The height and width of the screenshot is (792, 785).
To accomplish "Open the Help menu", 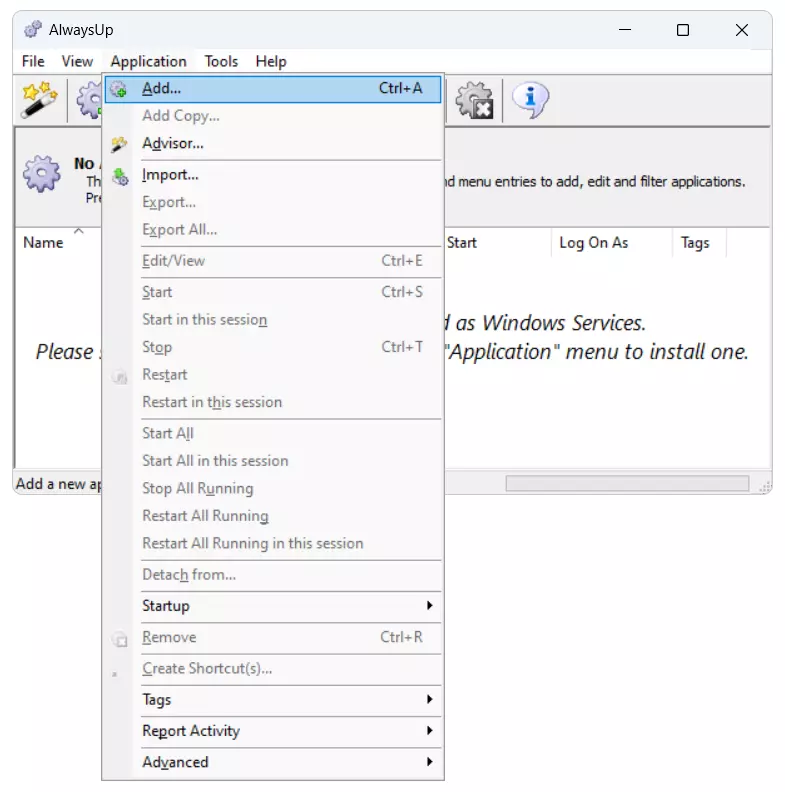I will tap(271, 62).
